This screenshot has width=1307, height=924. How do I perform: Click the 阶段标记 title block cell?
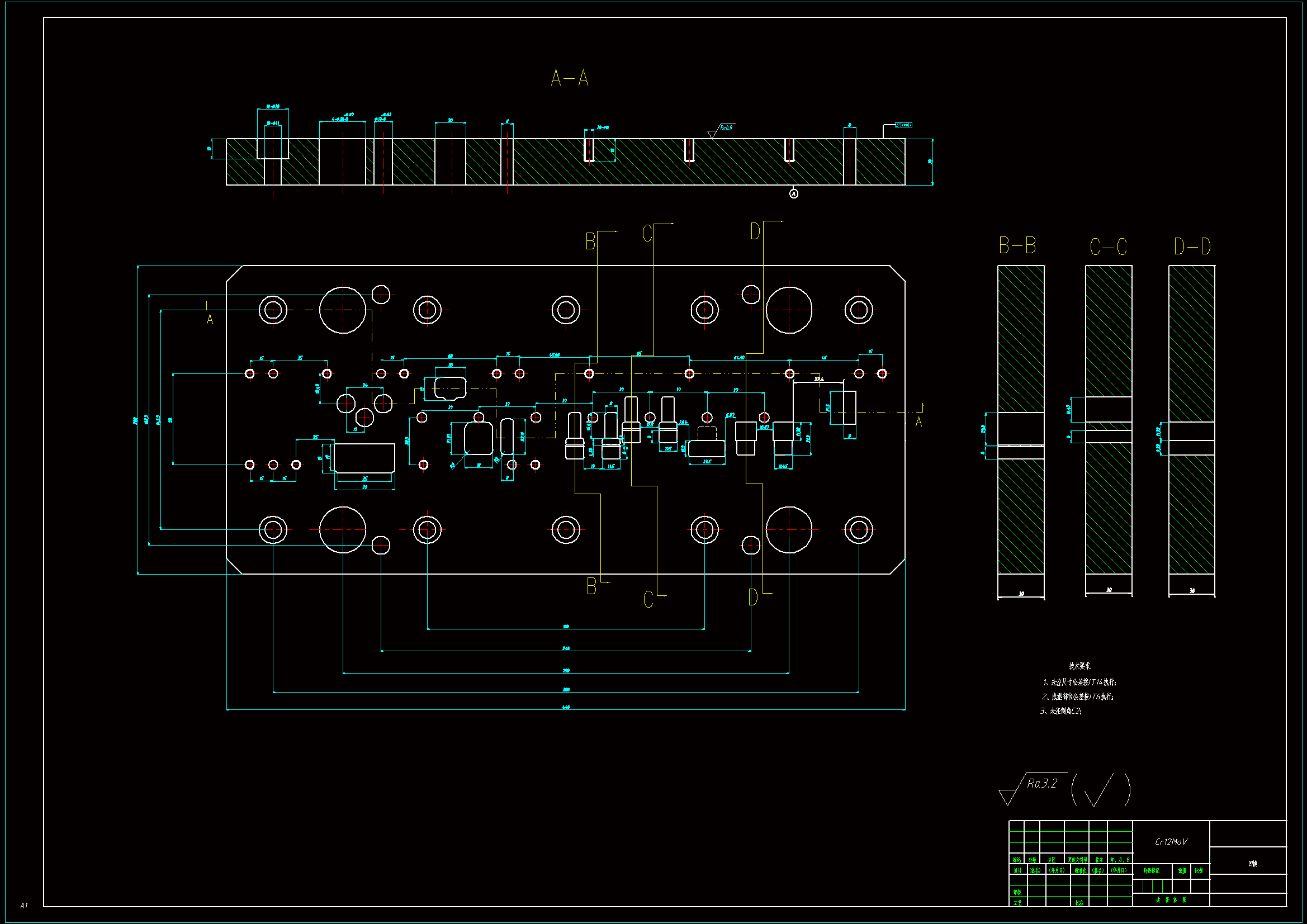(x=1151, y=870)
